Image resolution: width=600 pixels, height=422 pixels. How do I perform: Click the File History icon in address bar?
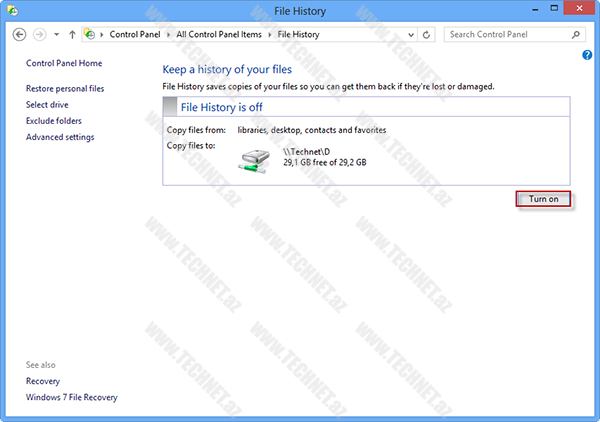pos(90,34)
